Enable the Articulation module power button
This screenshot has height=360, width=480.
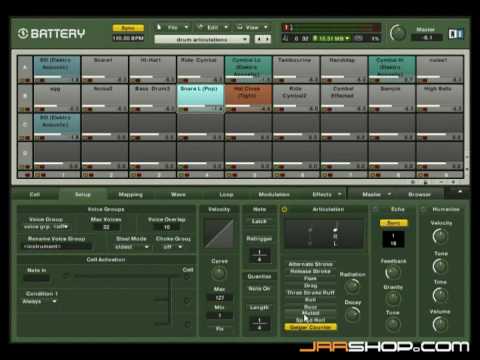point(284,210)
